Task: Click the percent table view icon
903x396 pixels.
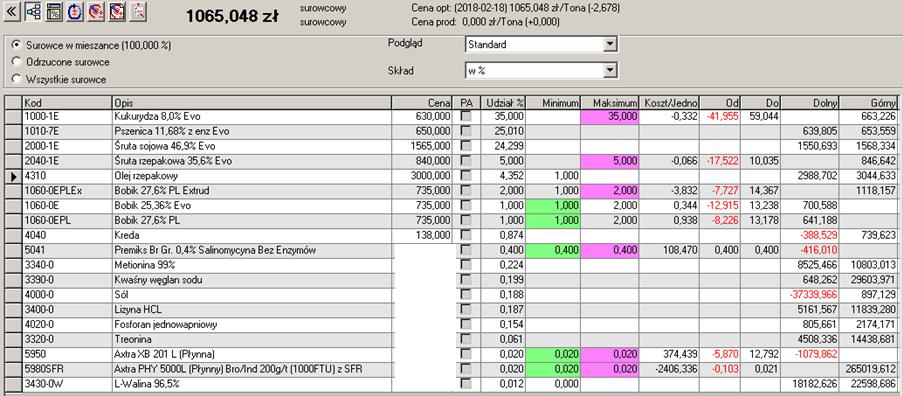Action: pos(55,11)
